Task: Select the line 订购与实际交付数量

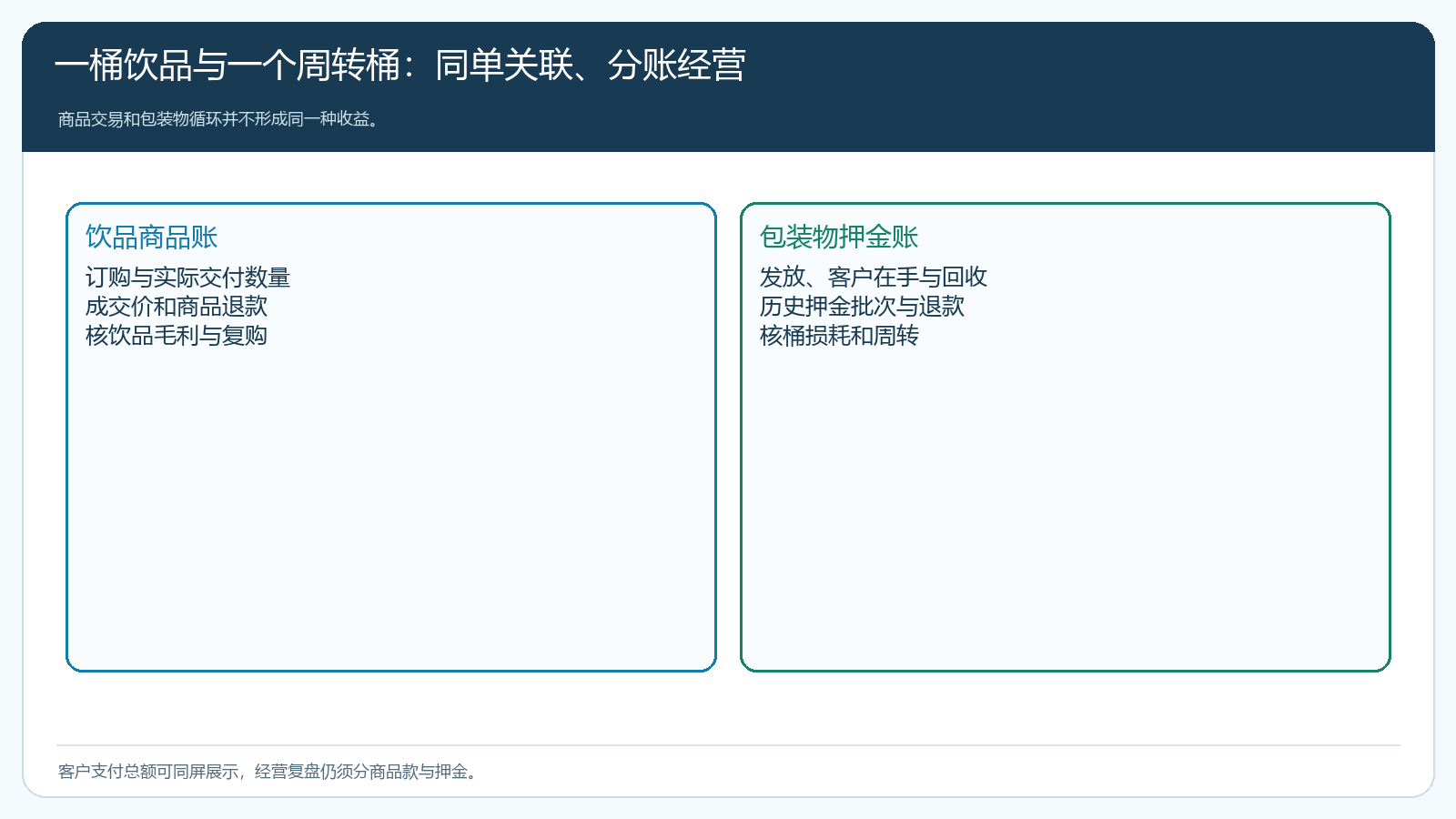Action: tap(188, 277)
